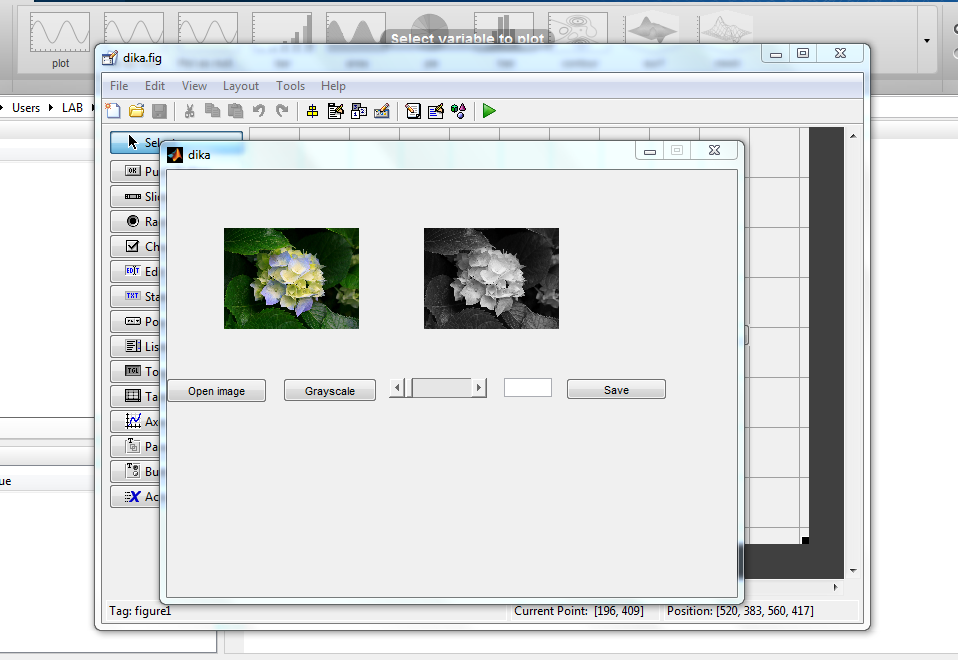Click the Copy icon in GUIDE toolbar

click(213, 111)
